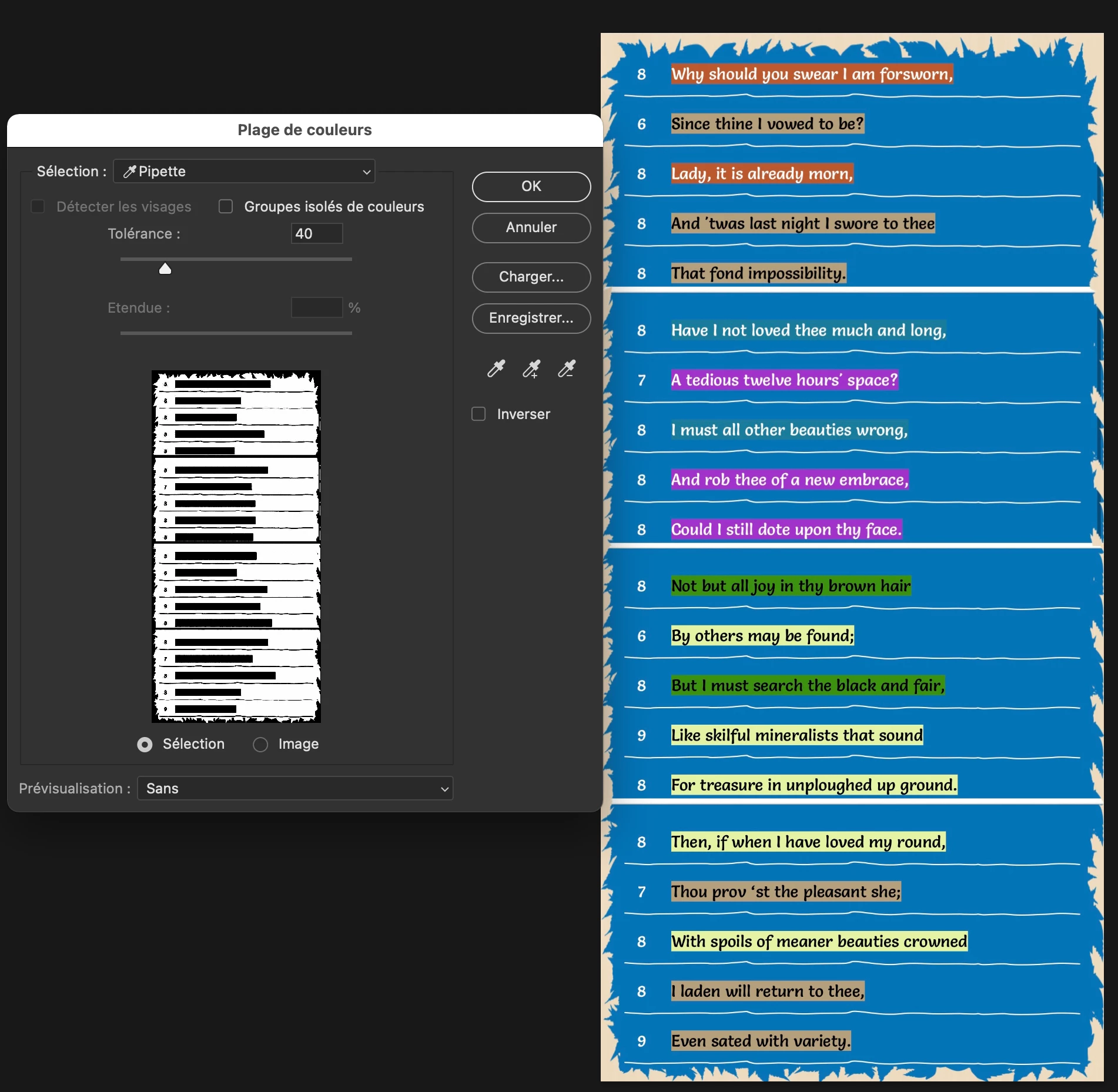This screenshot has width=1118, height=1092.
Task: Click the tan line "Since thine I vowed to be?"
Action: coord(768,124)
